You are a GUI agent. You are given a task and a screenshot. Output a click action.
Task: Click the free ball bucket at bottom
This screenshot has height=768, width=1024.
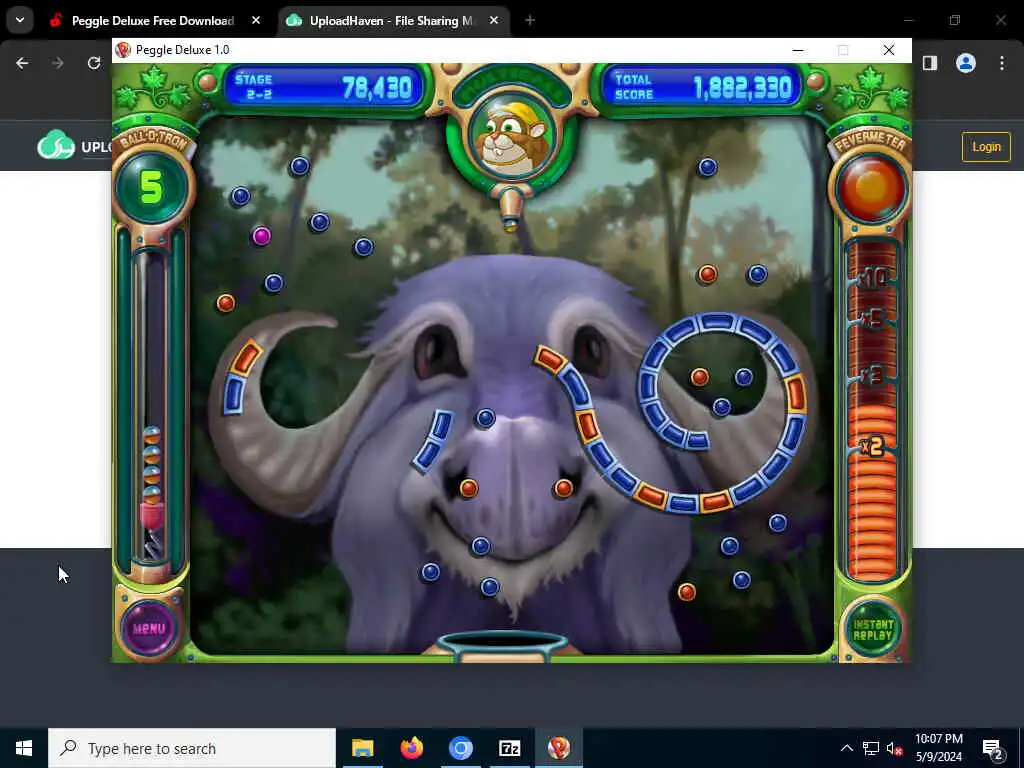[502, 646]
